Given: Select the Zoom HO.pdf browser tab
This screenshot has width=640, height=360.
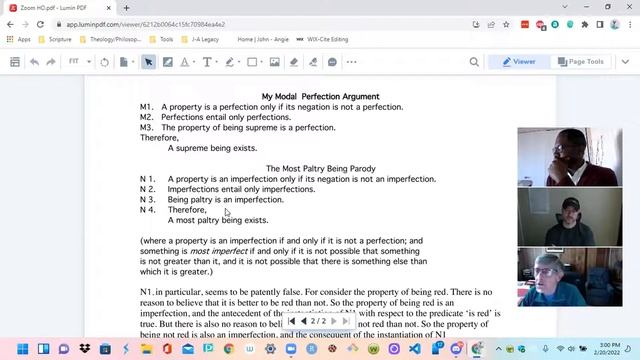Looking at the screenshot, I should click(60, 8).
